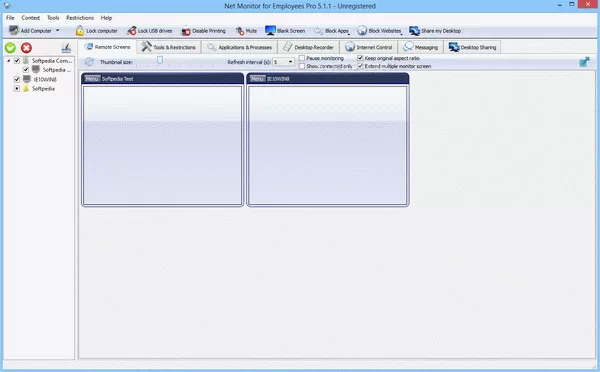This screenshot has height=372, width=600.
Task: Open the Block Apps dropdown button
Action: (332, 31)
